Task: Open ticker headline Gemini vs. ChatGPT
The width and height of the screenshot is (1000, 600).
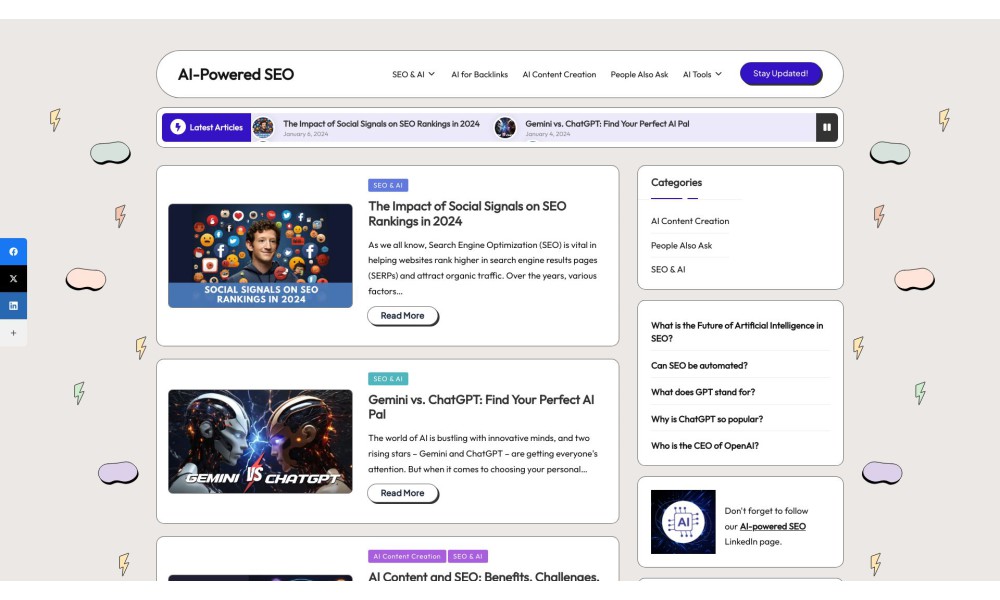Action: click(x=607, y=124)
